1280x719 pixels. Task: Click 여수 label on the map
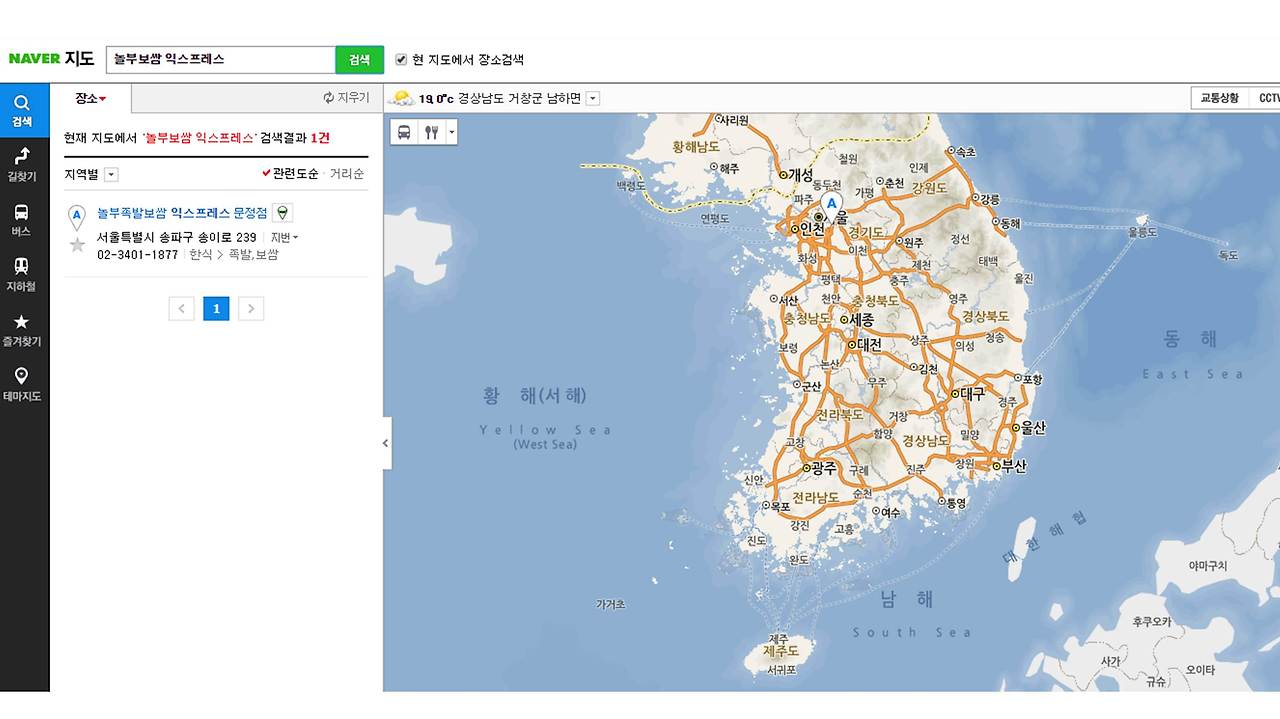(889, 512)
